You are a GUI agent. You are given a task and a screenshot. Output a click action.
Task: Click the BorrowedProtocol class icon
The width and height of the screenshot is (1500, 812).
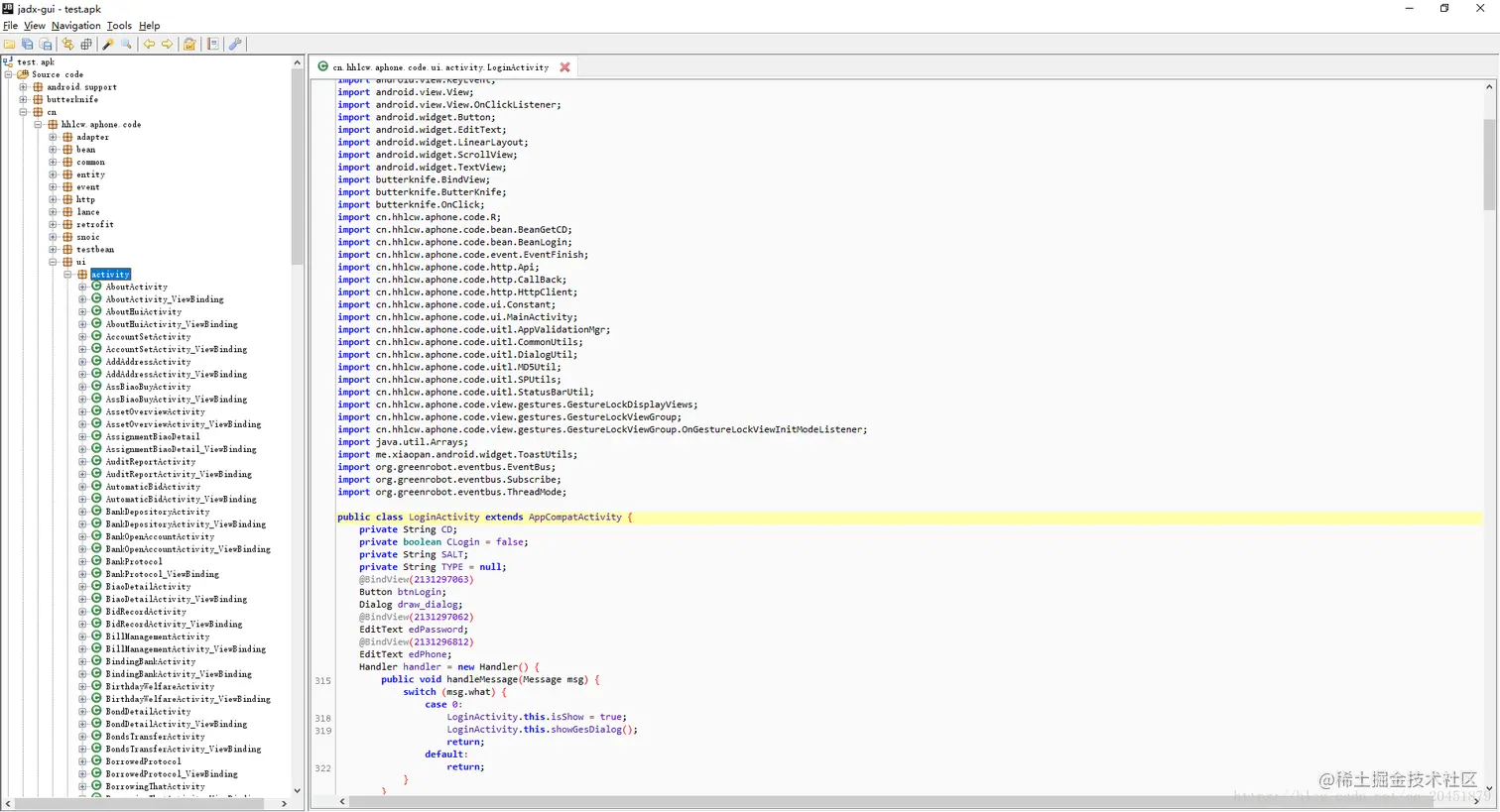pos(97,761)
